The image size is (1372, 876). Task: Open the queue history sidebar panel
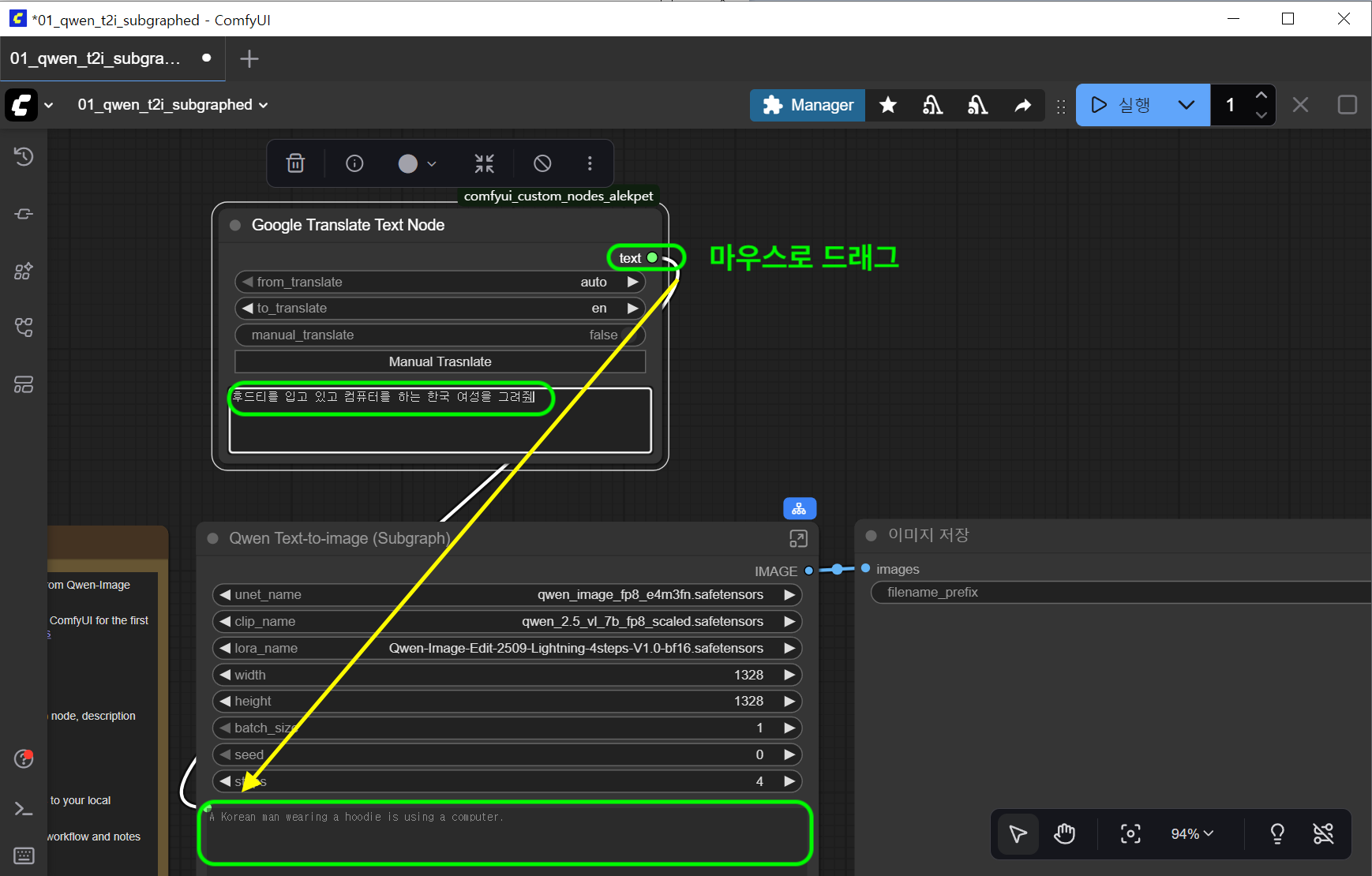coord(24,156)
